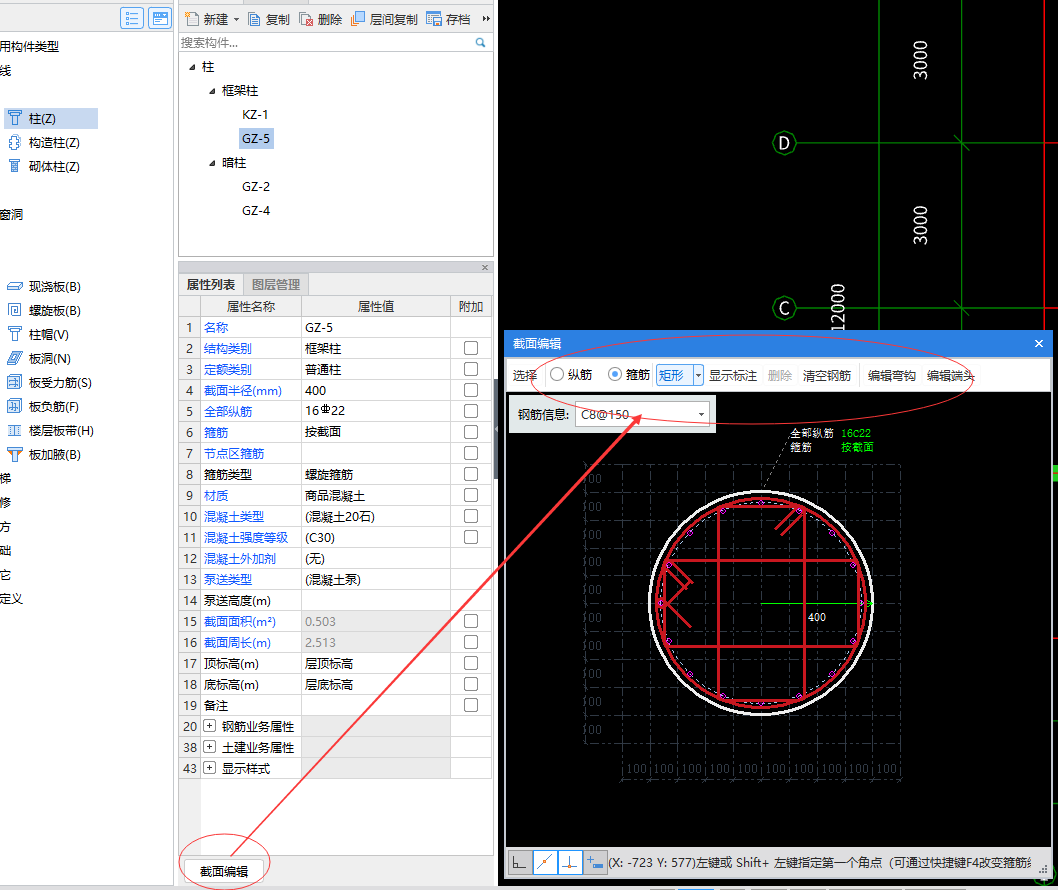This screenshot has width=1058, height=890.
Task: Open the 矩形 shape dropdown
Action: 698,375
